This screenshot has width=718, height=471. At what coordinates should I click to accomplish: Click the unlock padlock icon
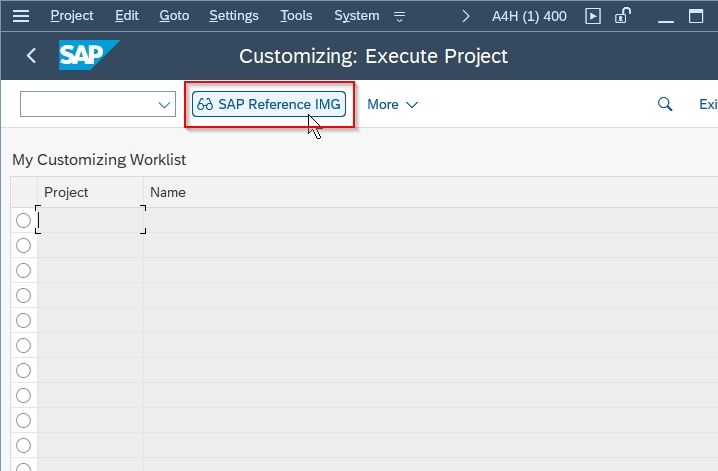click(x=622, y=16)
